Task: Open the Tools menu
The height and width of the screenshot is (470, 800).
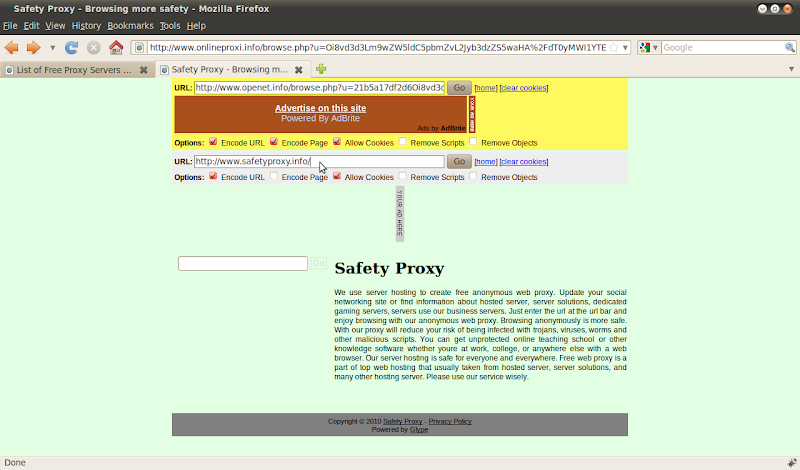Action: [169, 26]
